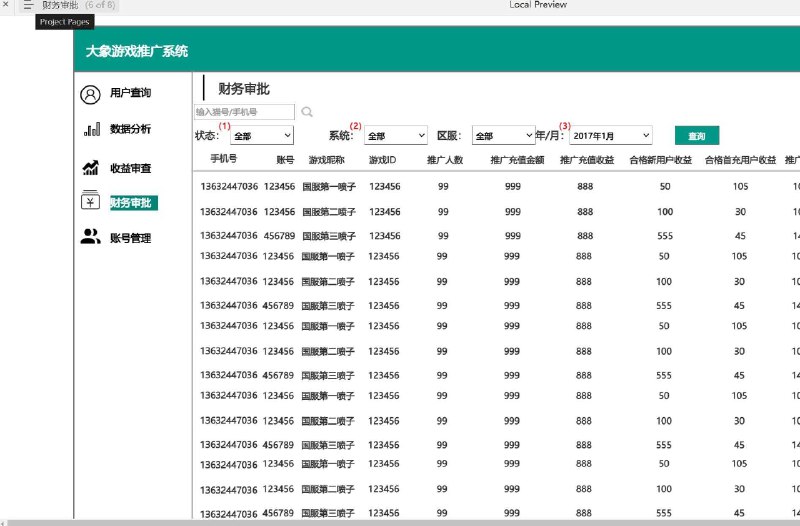Click the green 查询 button
This screenshot has height=526, width=800.
click(697, 136)
